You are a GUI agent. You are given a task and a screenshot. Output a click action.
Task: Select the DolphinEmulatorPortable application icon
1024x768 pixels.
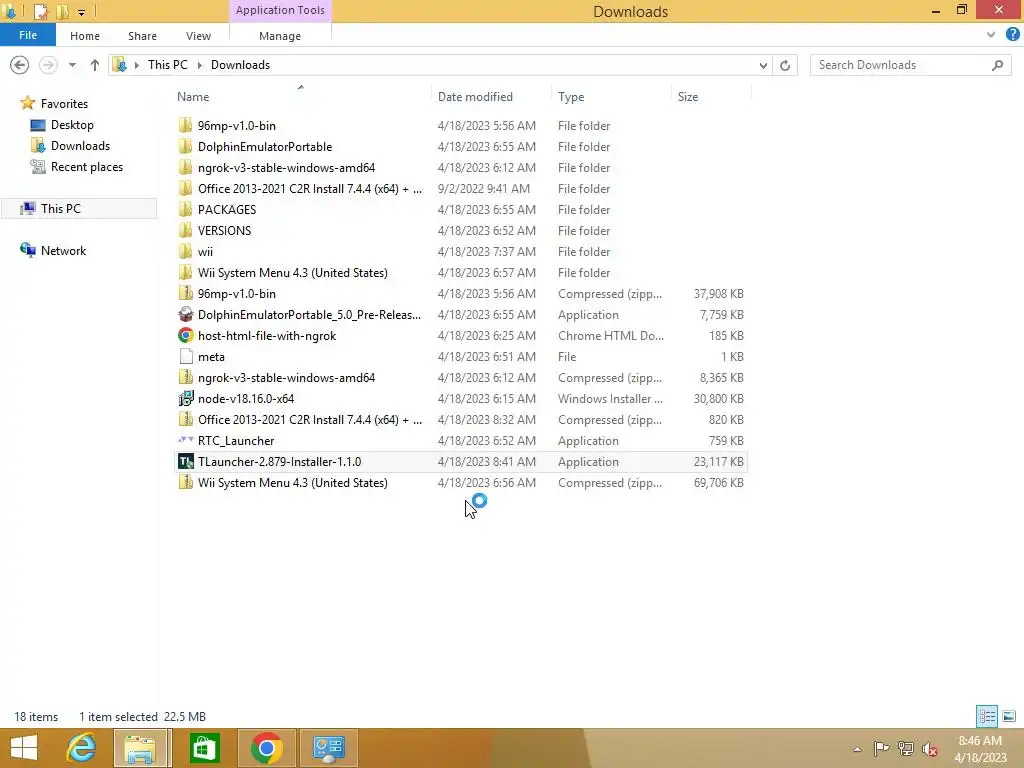pos(185,314)
